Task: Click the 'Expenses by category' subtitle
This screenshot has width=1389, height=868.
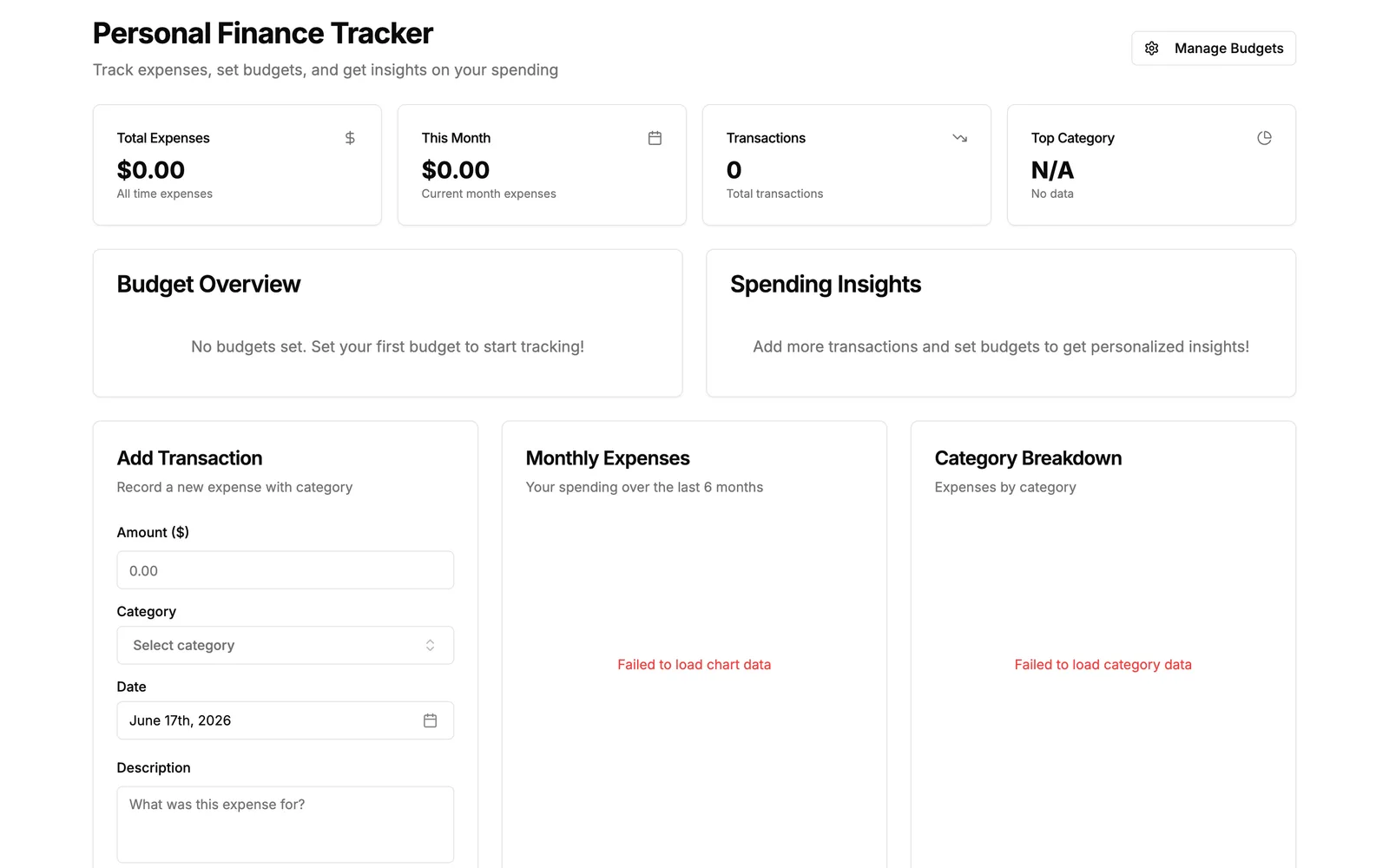Action: [1005, 487]
